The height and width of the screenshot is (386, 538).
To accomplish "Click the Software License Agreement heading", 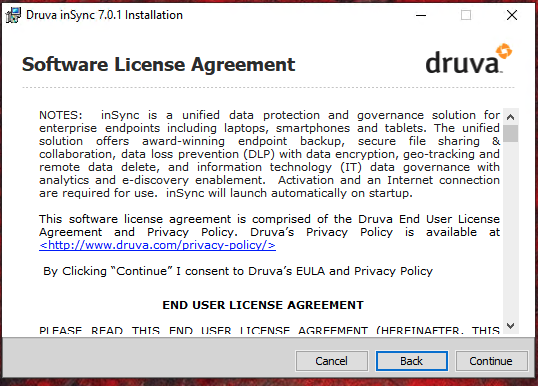I will point(159,64).
